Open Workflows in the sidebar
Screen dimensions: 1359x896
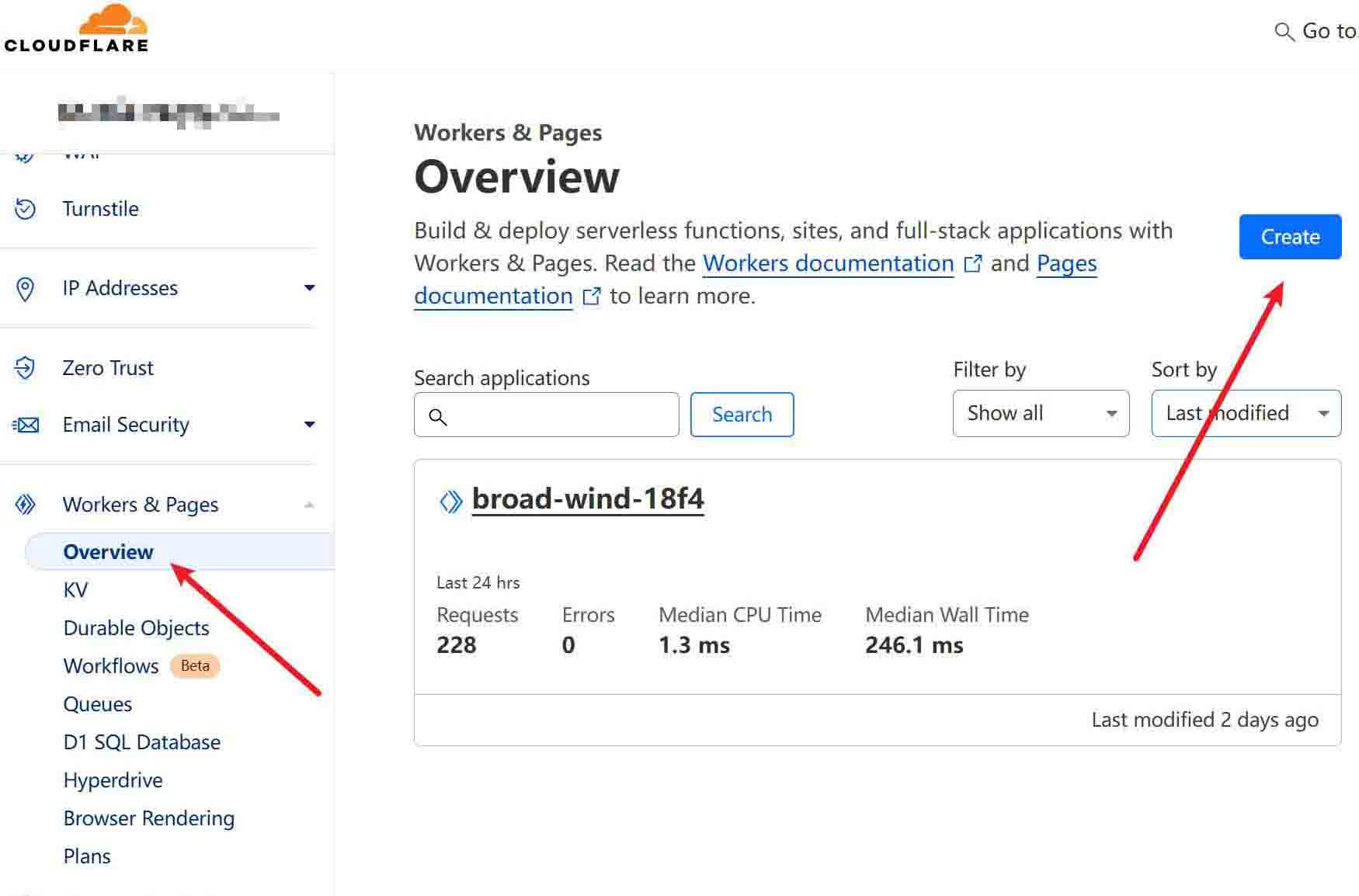tap(111, 666)
